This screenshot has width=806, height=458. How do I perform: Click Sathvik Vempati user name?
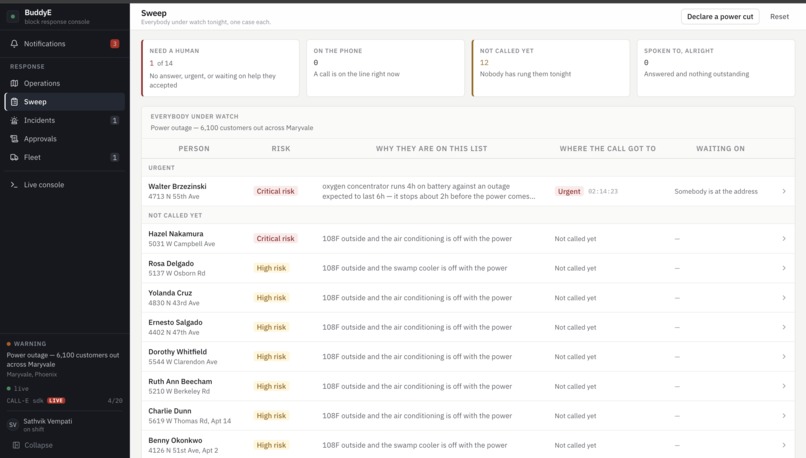click(x=48, y=421)
